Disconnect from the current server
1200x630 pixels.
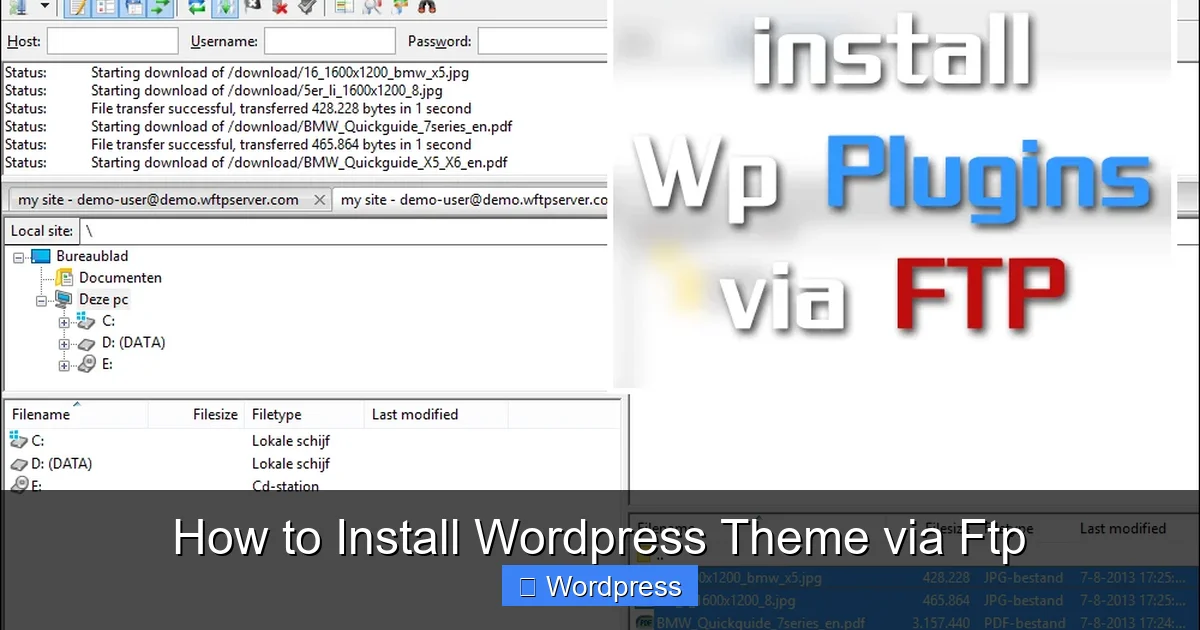(280, 6)
